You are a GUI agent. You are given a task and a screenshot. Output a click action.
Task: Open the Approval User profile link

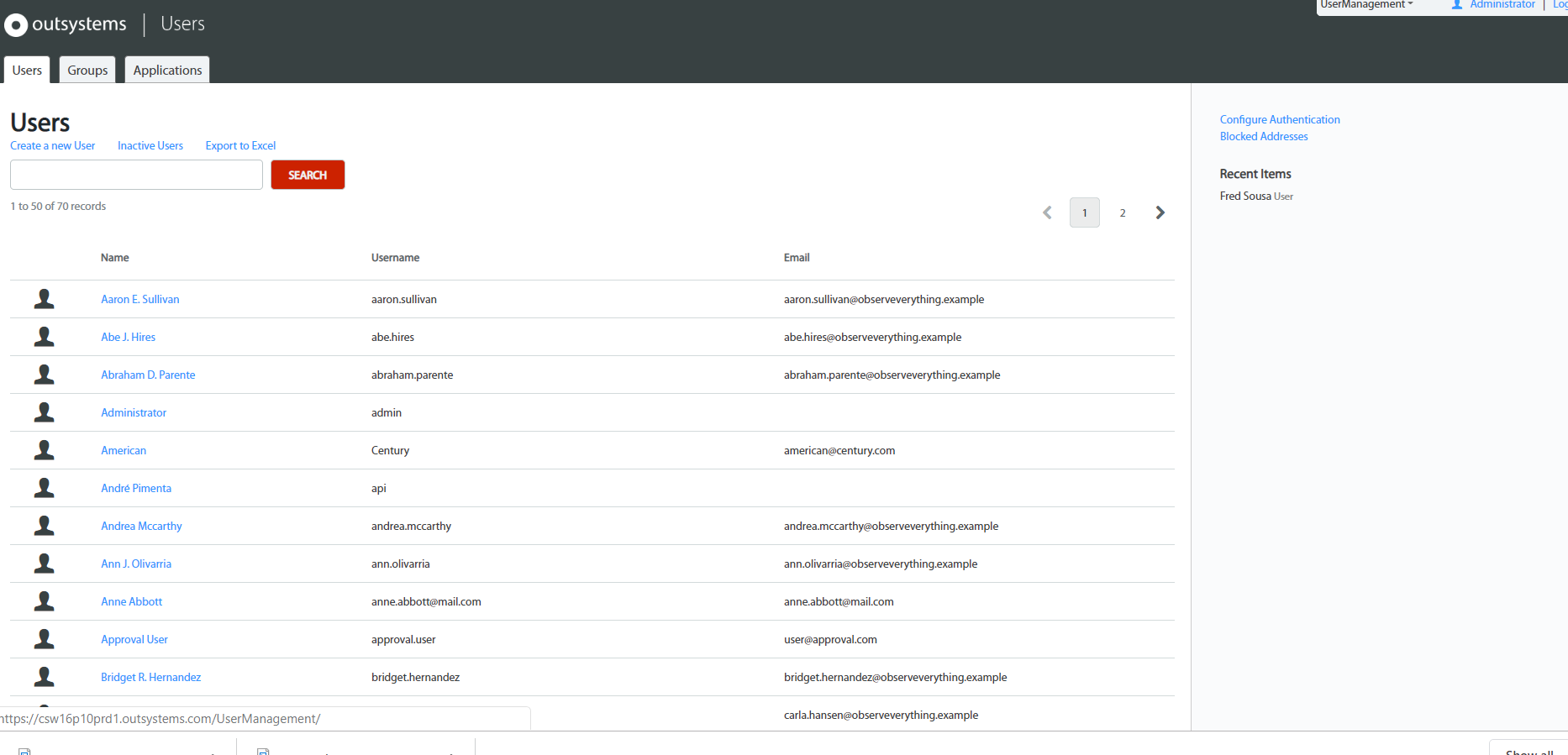coord(134,639)
